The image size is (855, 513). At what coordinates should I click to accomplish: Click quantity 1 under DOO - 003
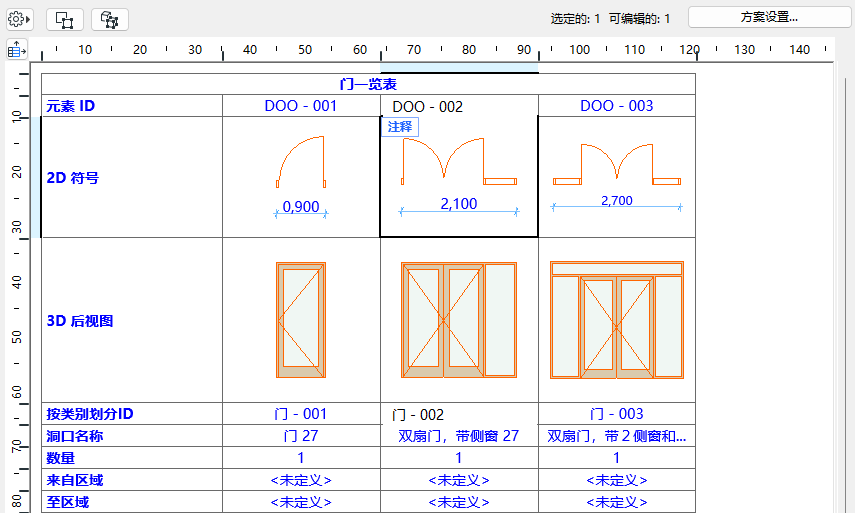(x=617, y=458)
